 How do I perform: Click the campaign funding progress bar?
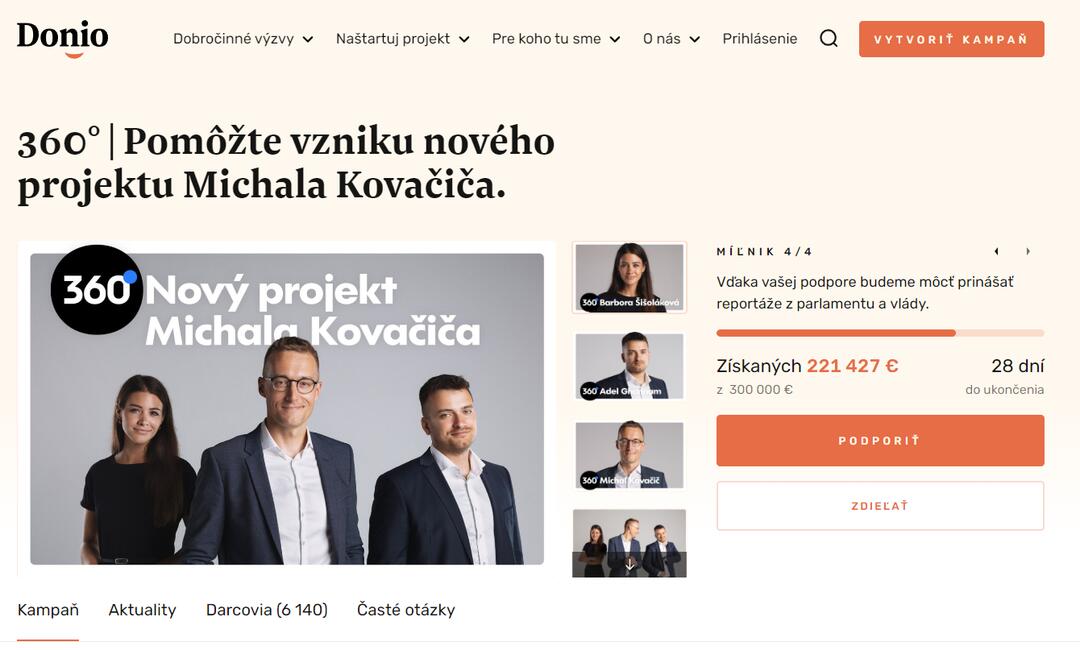click(x=880, y=333)
